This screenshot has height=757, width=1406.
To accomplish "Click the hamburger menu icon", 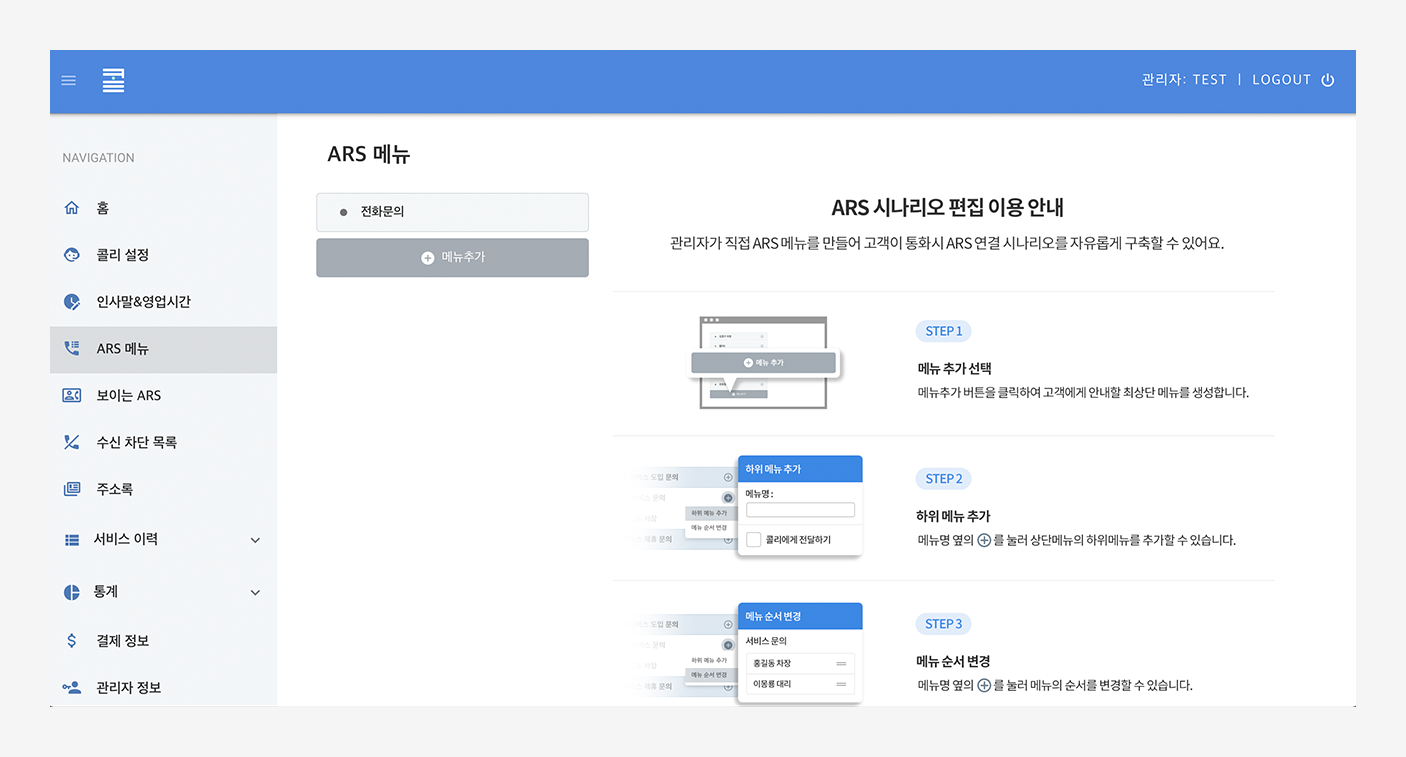I will 69,80.
